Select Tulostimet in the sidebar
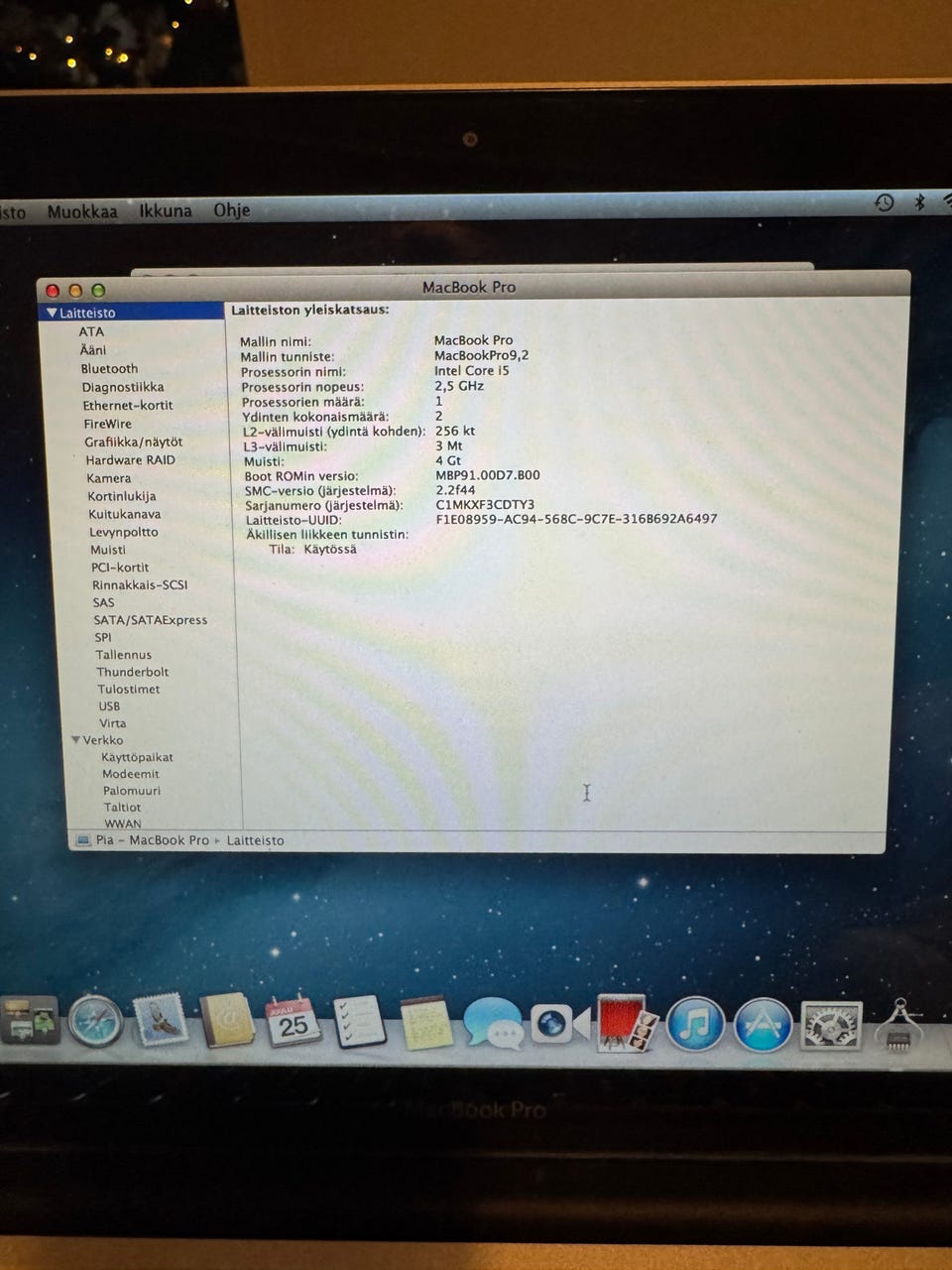This screenshot has height=1270, width=952. (x=128, y=690)
